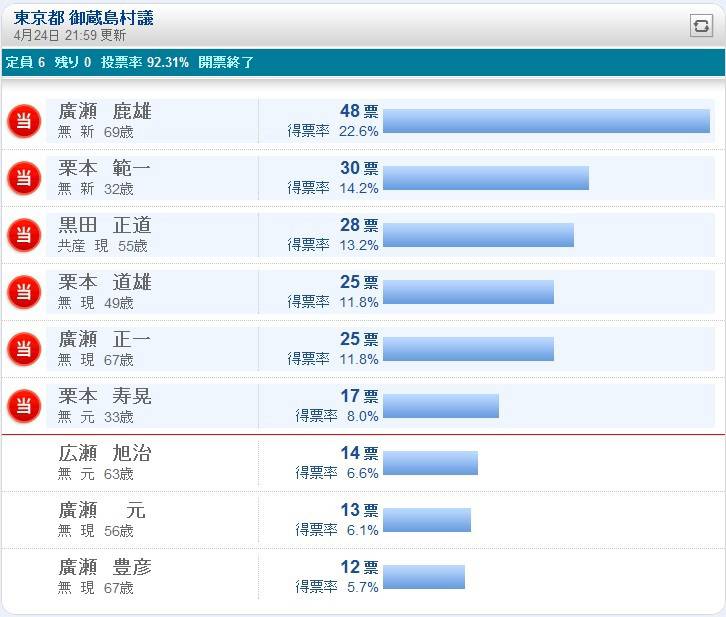Click the red 当 badge beside 栗本 寿晃
The image size is (726, 617).
click(23, 406)
